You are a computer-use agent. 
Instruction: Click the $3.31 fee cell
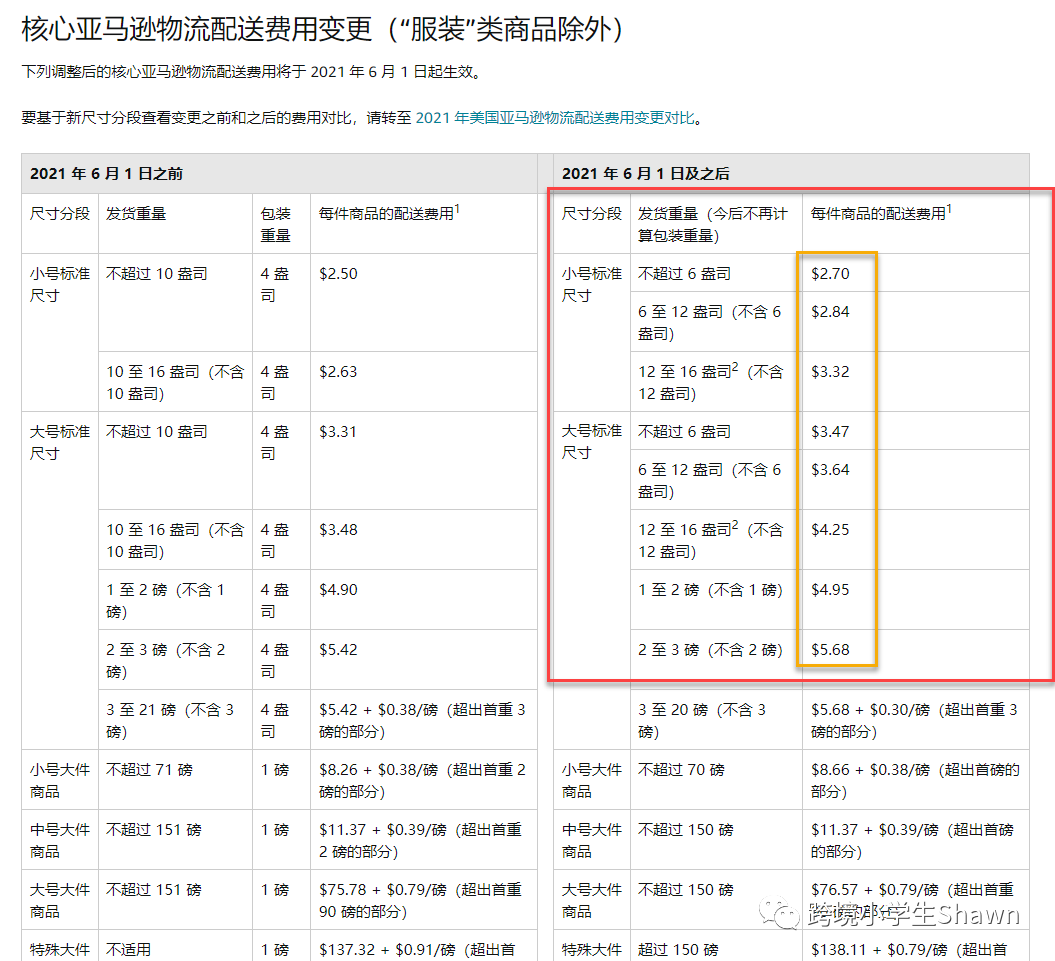[338, 432]
